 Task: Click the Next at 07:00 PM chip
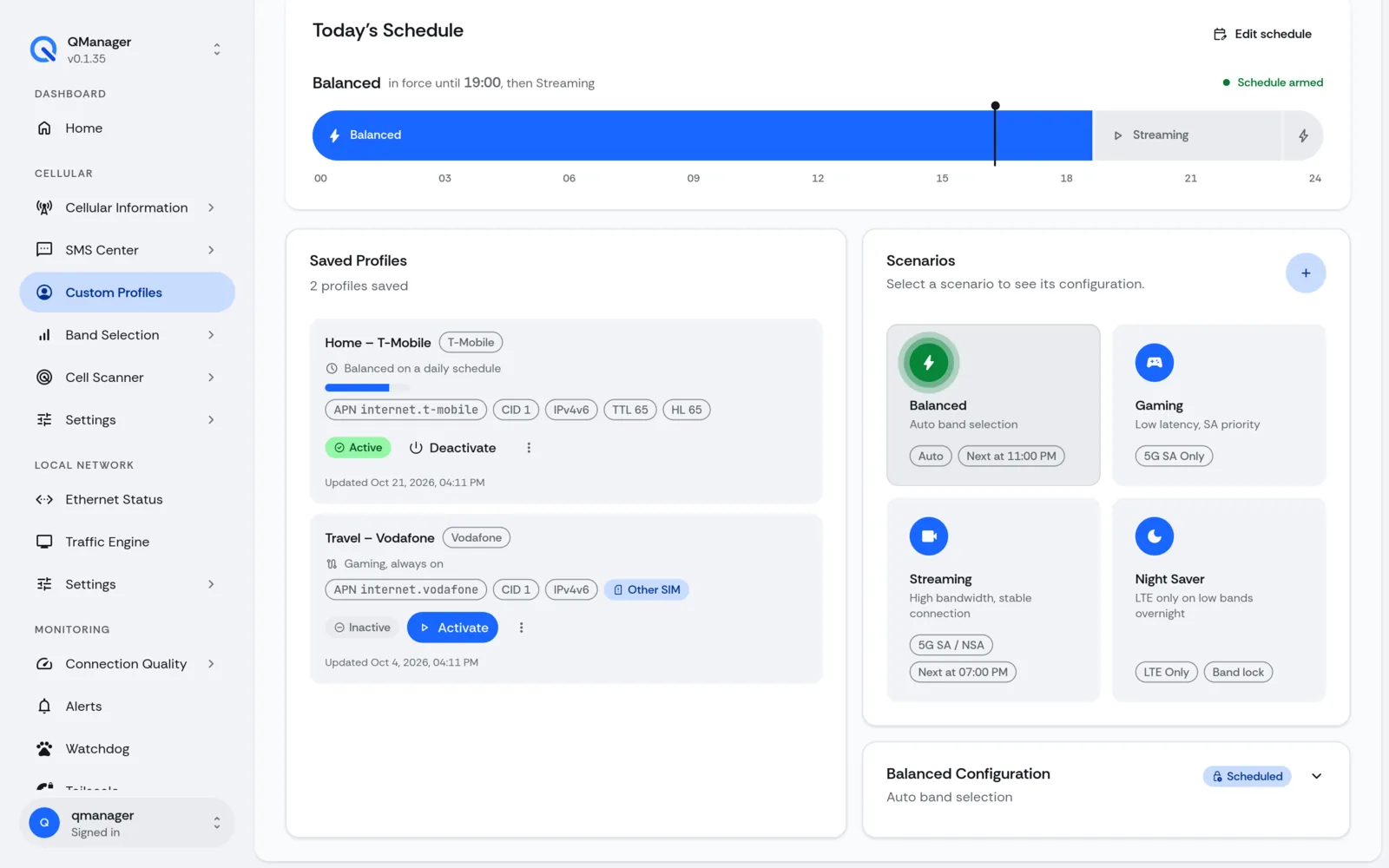coord(963,672)
